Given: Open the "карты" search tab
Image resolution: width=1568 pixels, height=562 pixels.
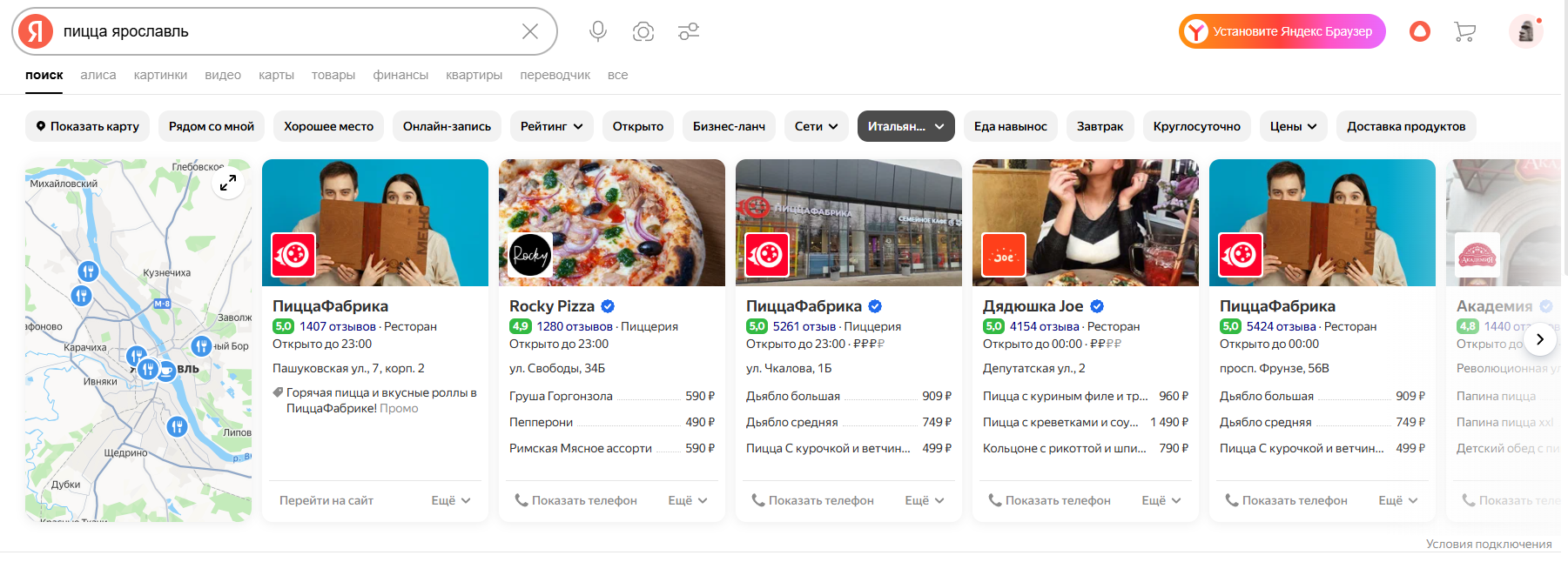Looking at the screenshot, I should (276, 75).
